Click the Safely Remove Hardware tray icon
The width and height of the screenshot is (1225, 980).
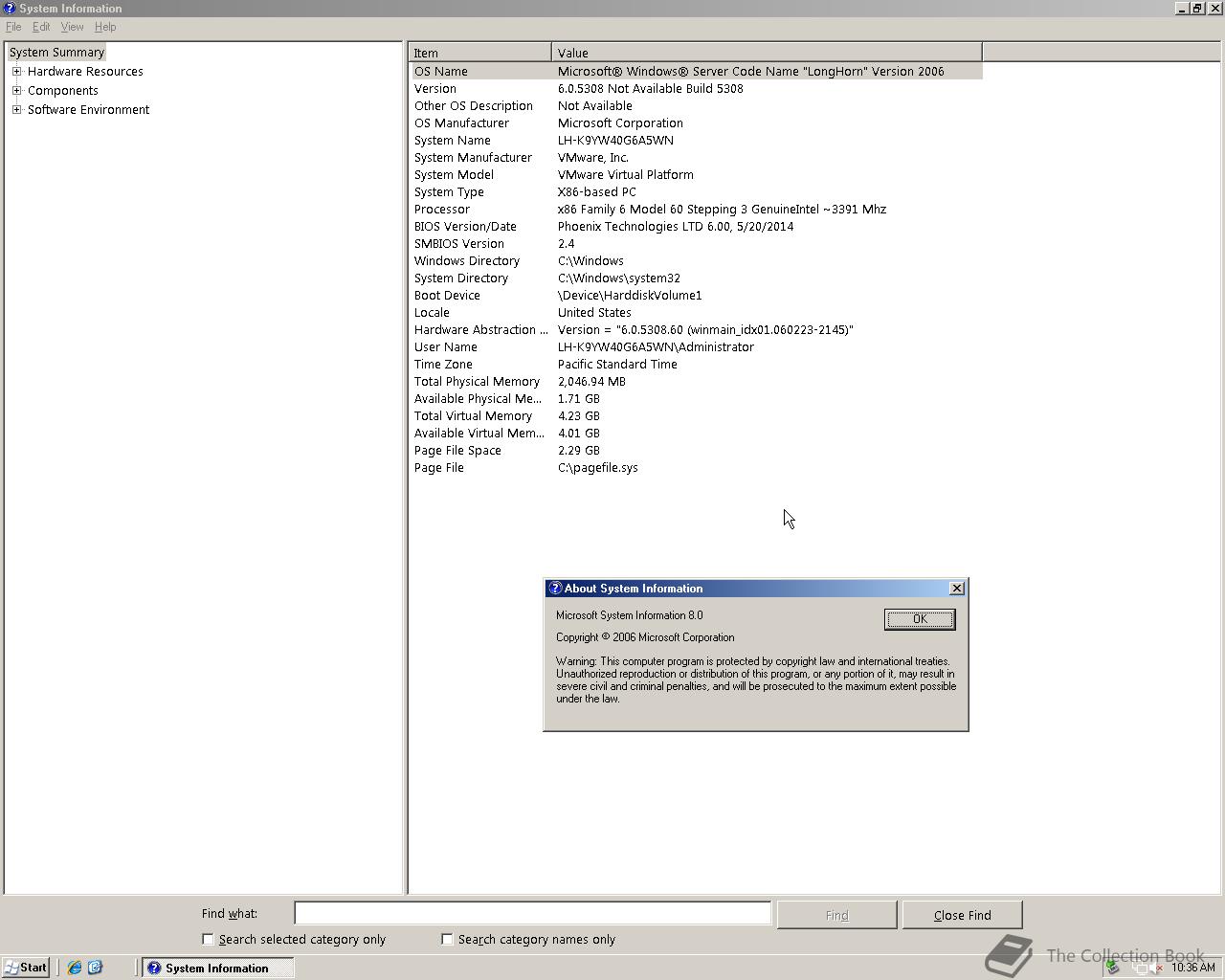[1112, 968]
